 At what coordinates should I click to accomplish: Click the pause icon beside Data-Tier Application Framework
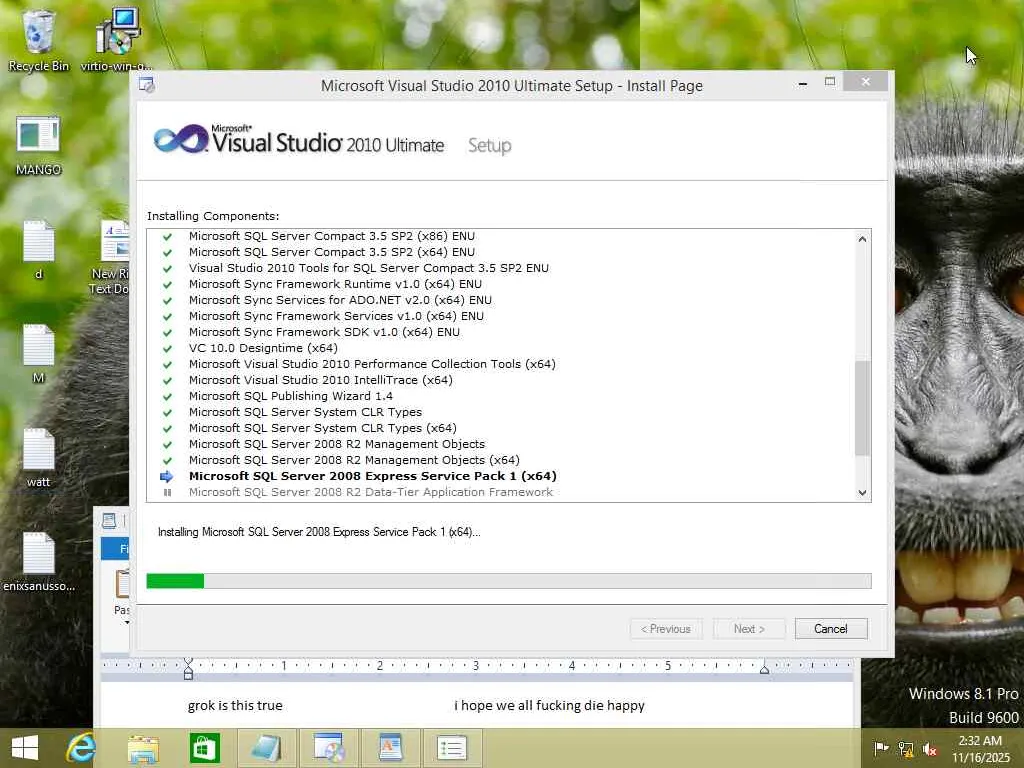[167, 492]
